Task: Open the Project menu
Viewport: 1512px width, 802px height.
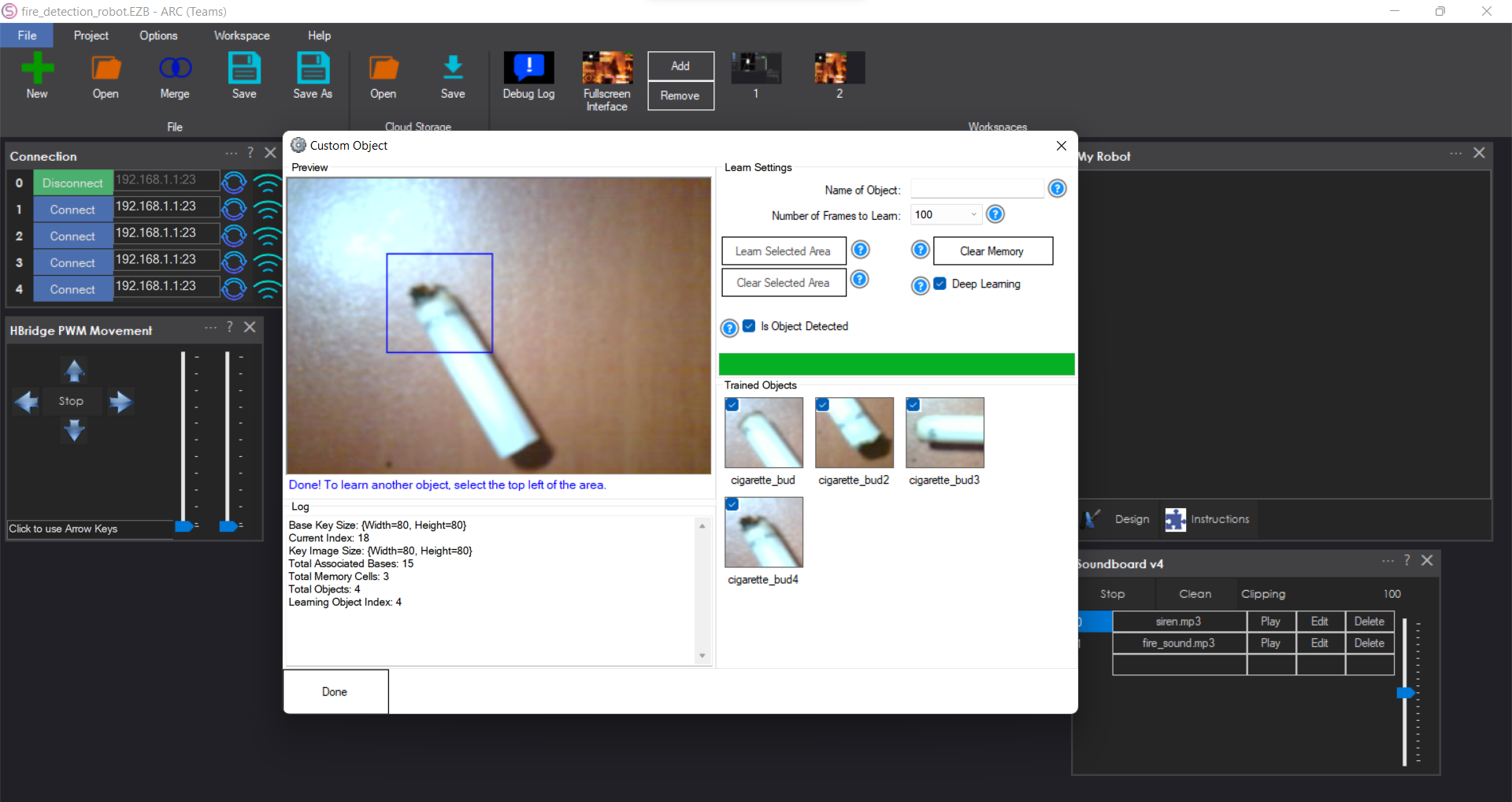Action: click(91, 35)
